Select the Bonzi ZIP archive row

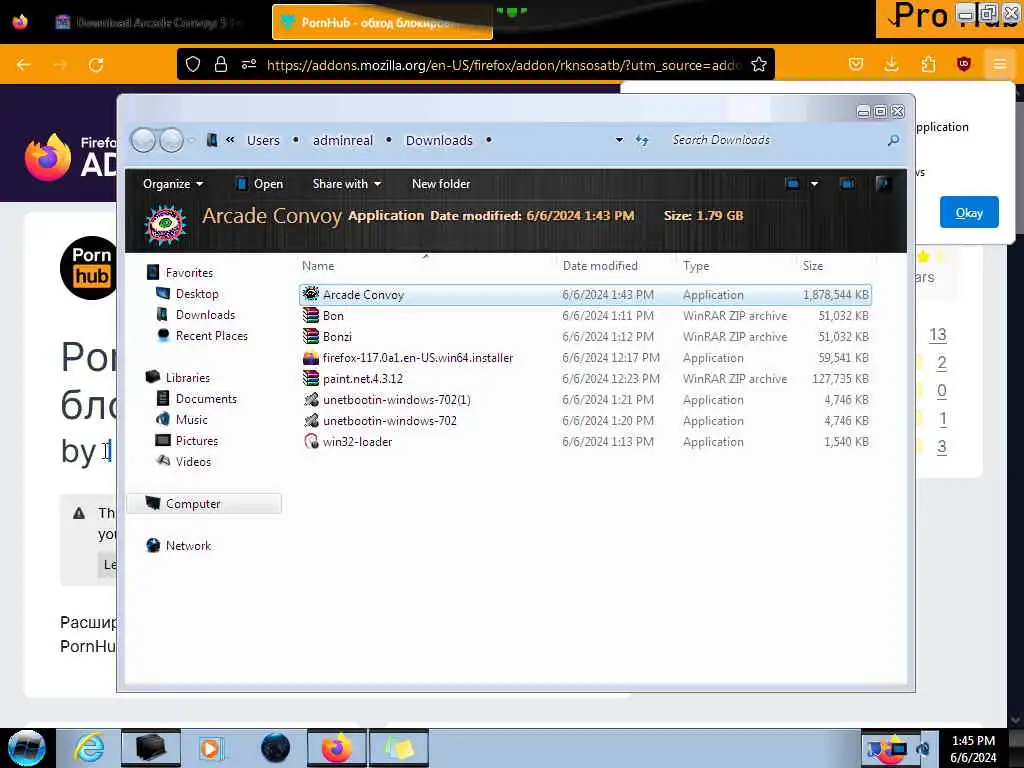click(x=586, y=336)
